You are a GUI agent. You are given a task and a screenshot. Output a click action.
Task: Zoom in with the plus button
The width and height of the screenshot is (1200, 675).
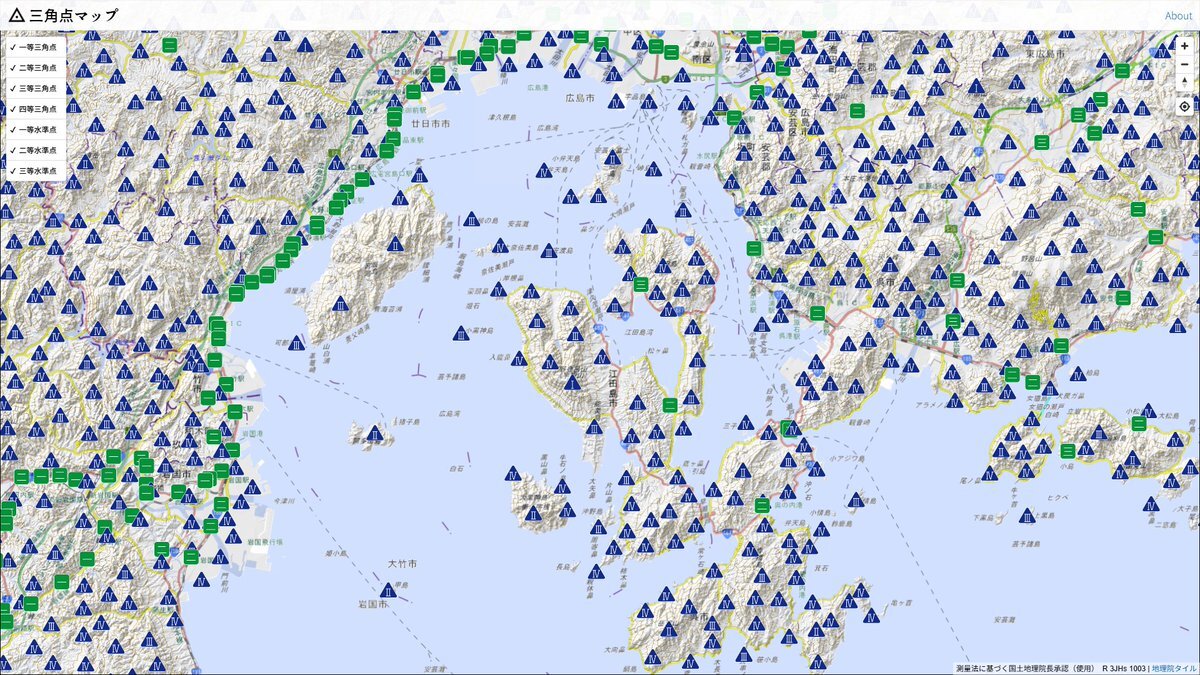tap(1184, 46)
